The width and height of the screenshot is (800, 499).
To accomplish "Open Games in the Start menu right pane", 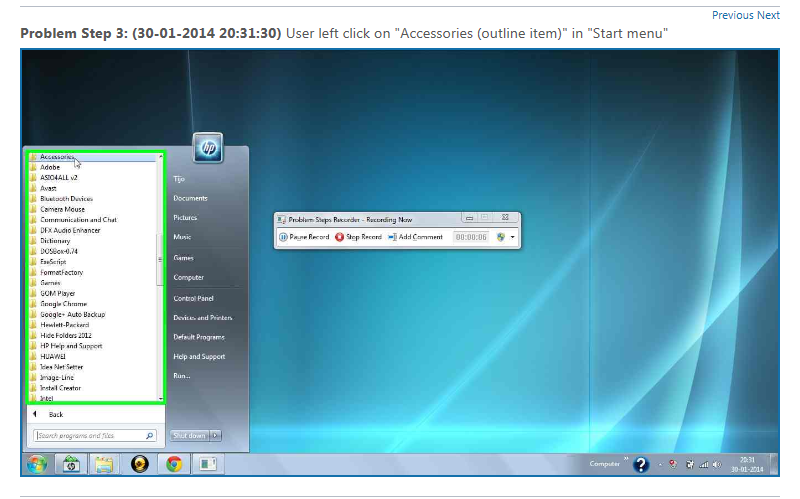I will (183, 258).
